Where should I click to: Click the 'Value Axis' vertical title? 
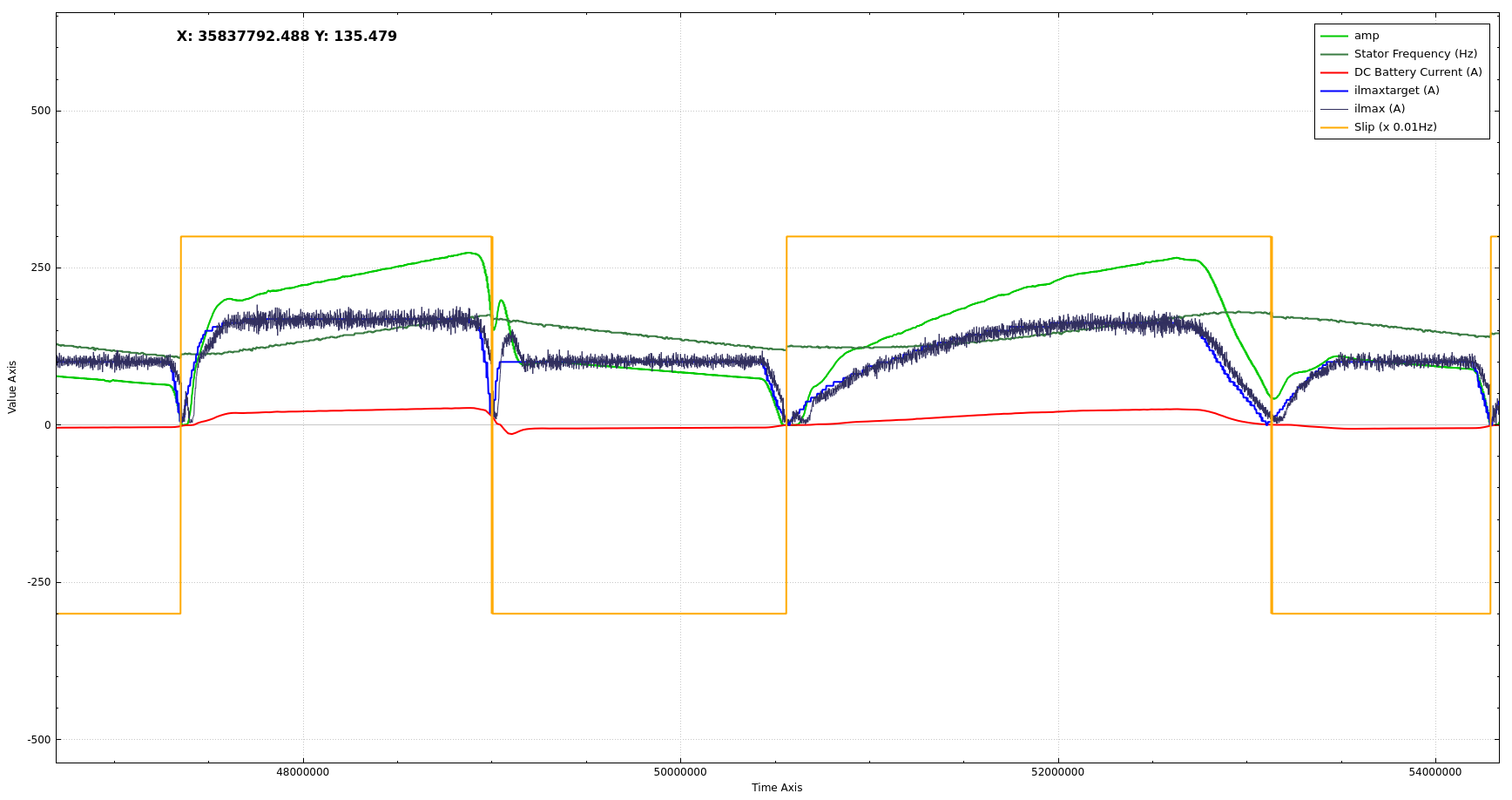12,387
